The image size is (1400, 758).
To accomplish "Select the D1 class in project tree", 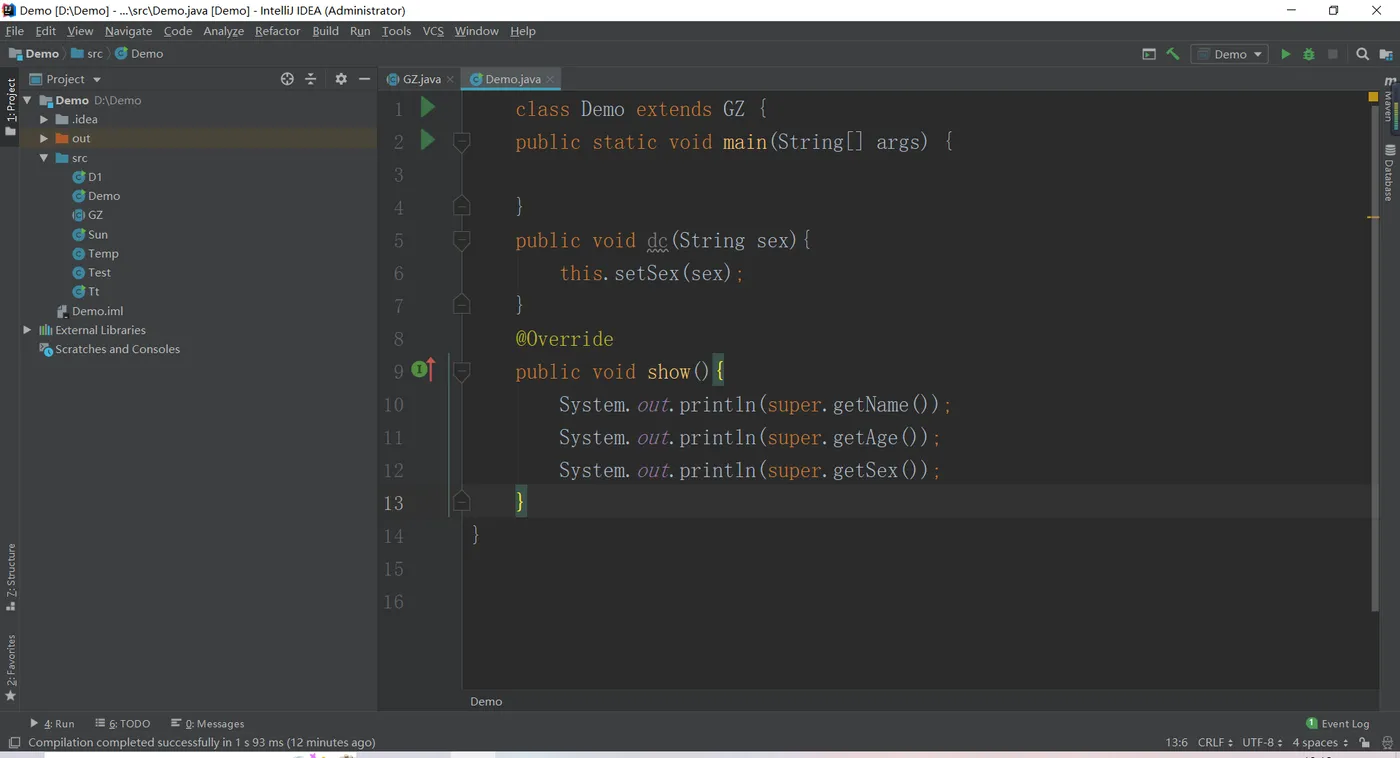I will tap(88, 177).
